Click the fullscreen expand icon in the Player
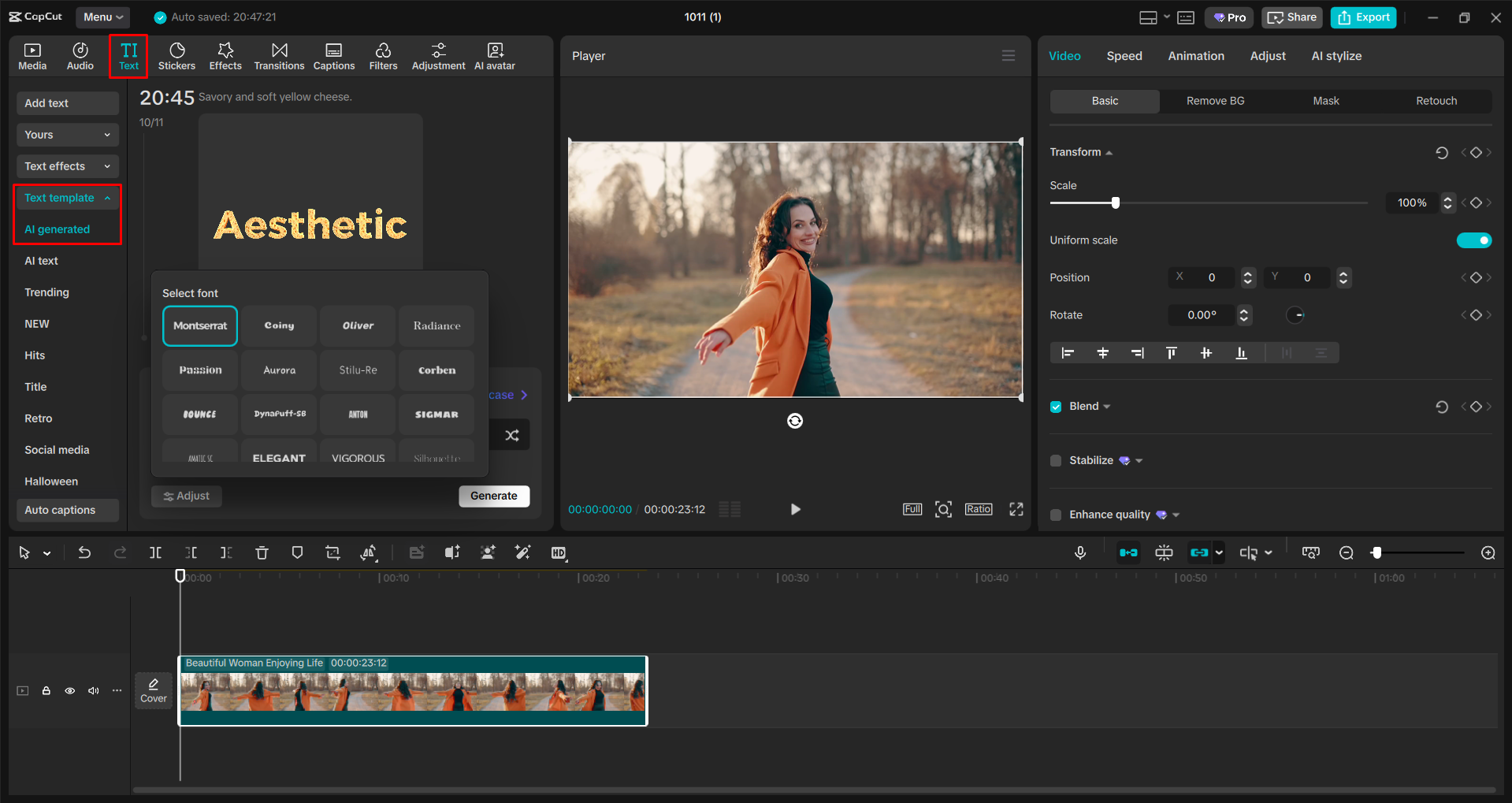This screenshot has width=1512, height=803. point(1016,509)
